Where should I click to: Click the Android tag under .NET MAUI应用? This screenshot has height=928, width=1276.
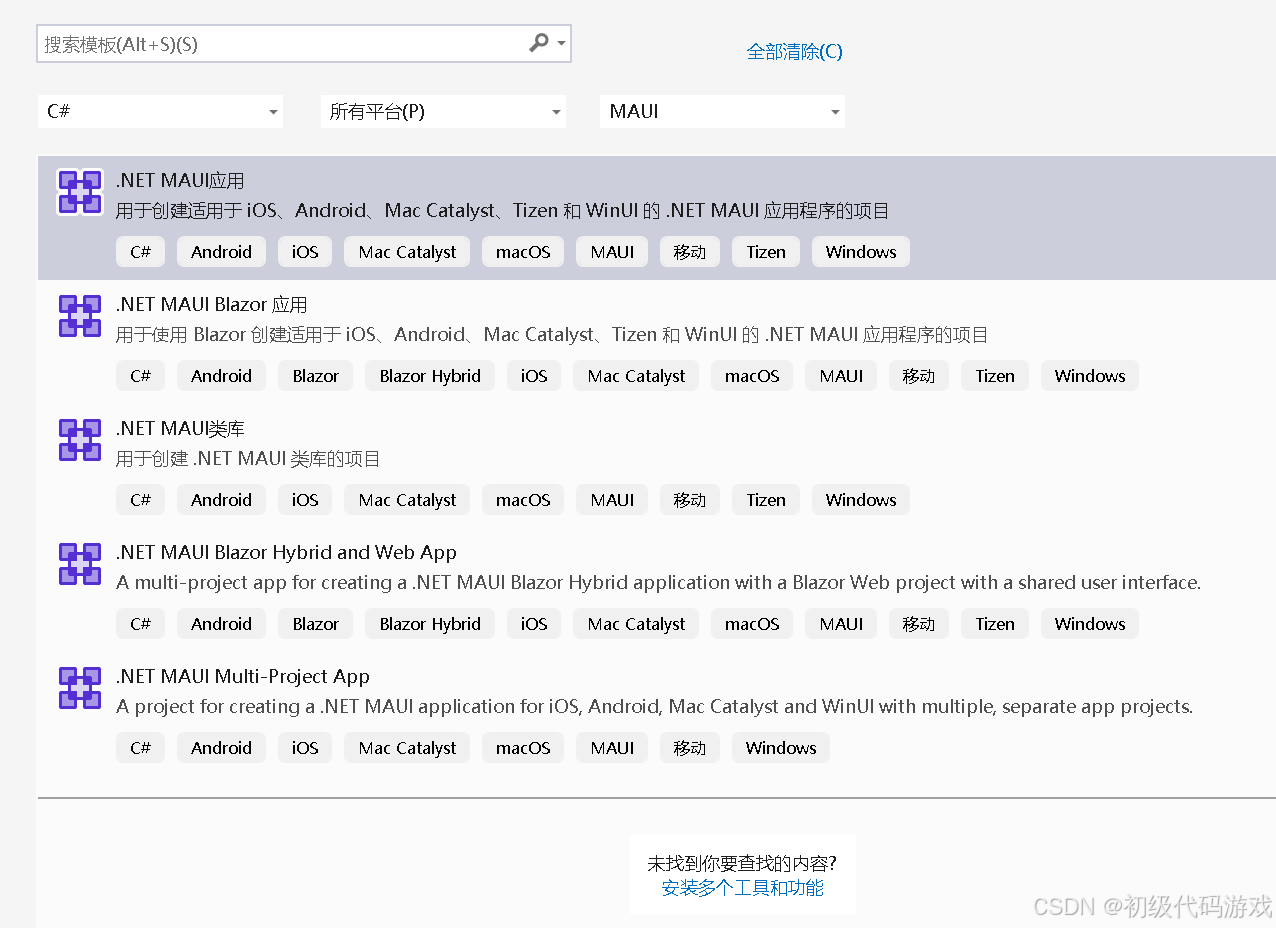coord(221,252)
